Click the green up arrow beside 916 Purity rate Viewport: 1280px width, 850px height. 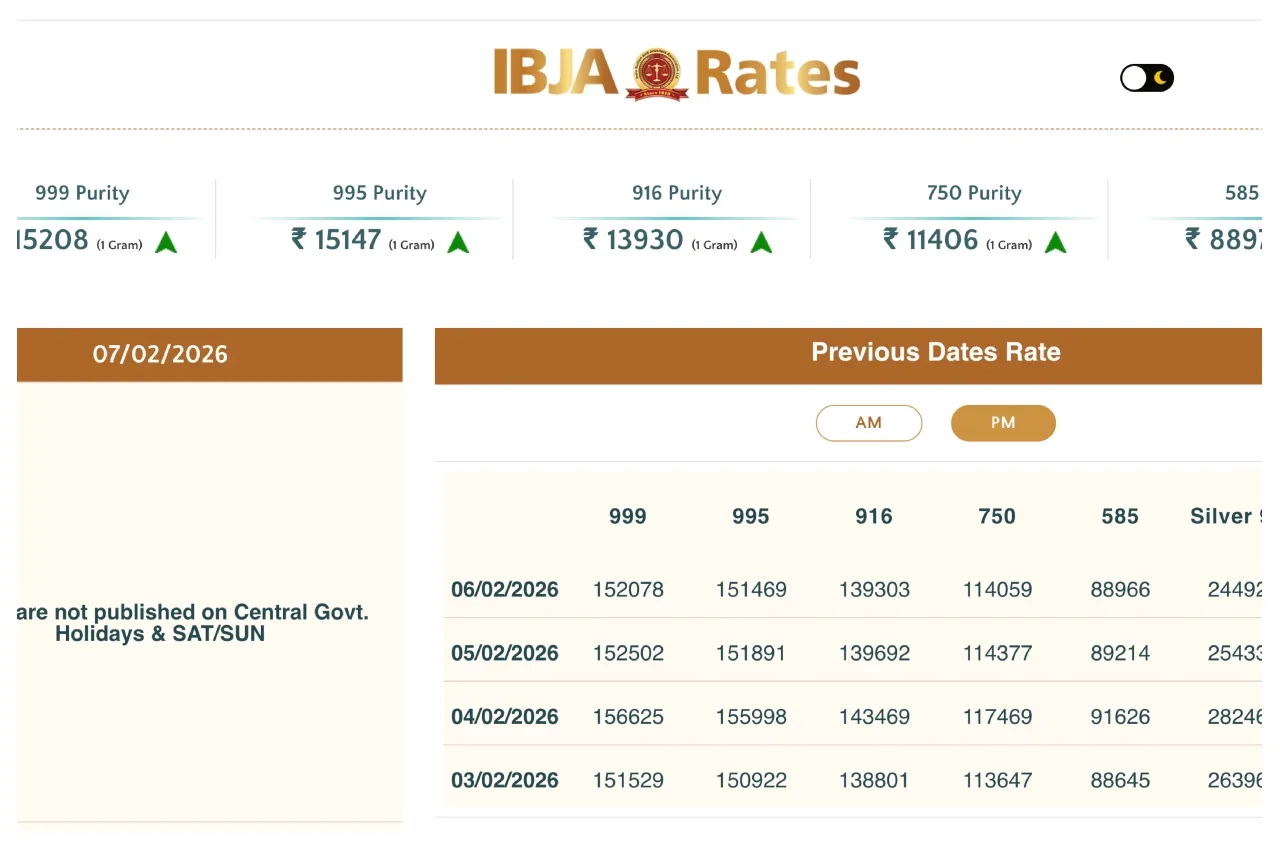pos(761,240)
